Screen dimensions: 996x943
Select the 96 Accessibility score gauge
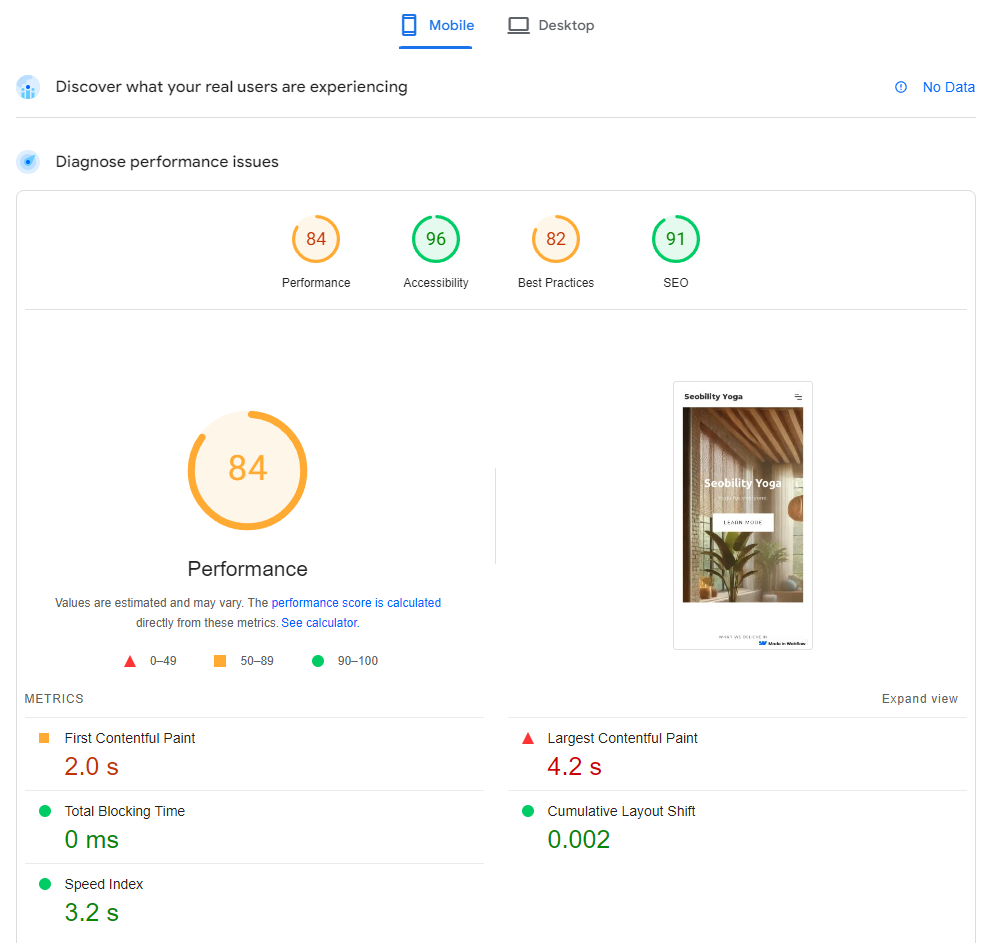436,239
